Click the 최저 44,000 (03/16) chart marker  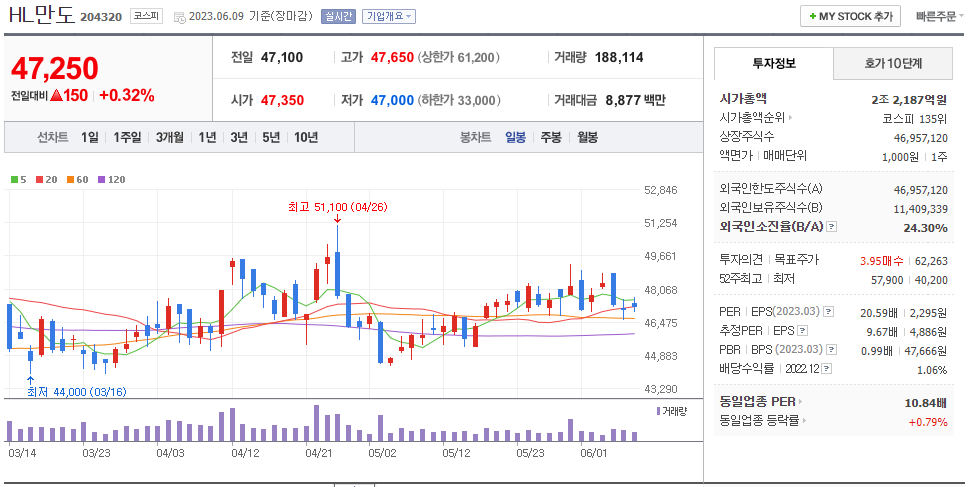pyautogui.click(x=77, y=392)
